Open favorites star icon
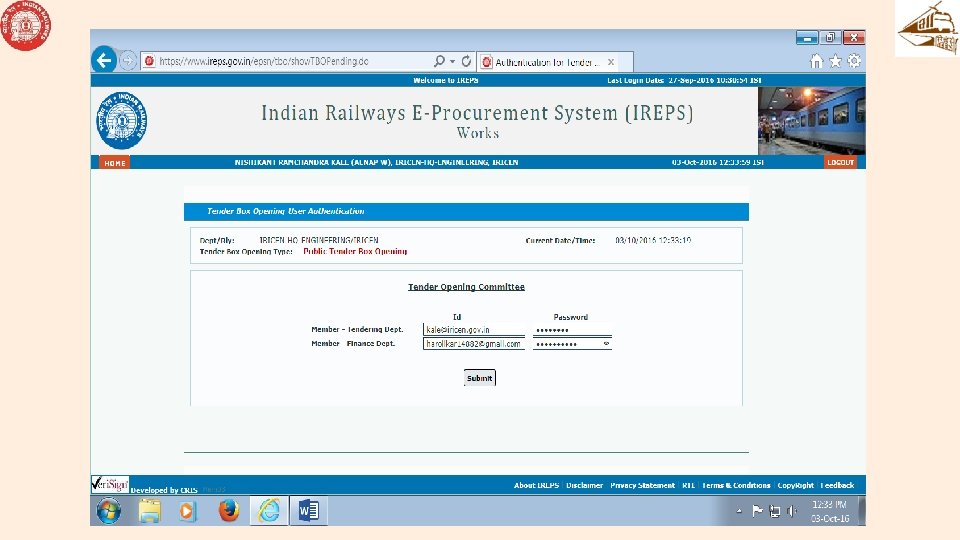The height and width of the screenshot is (540, 960). click(x=835, y=61)
